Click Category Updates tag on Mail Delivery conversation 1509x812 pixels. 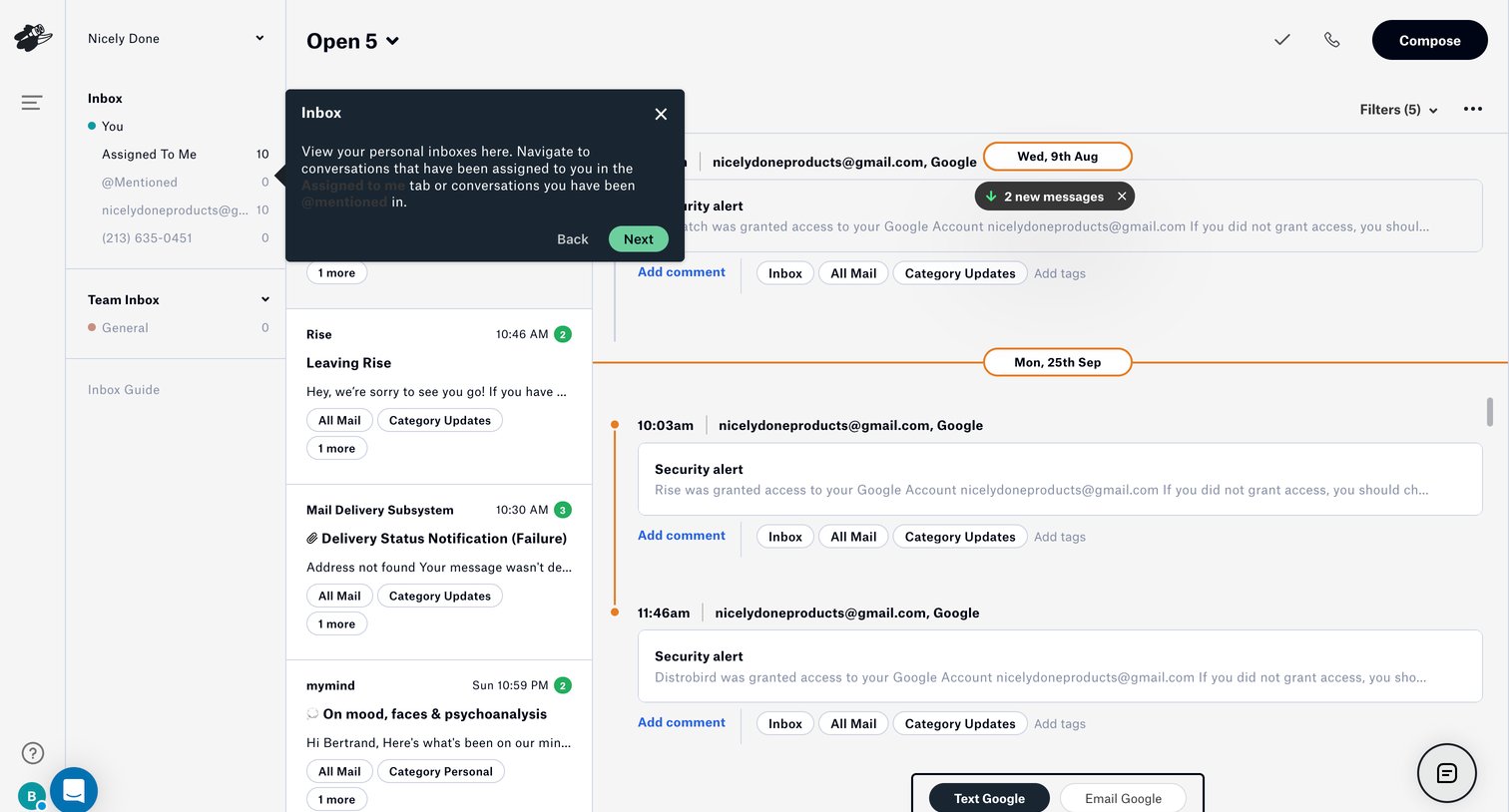(x=440, y=597)
